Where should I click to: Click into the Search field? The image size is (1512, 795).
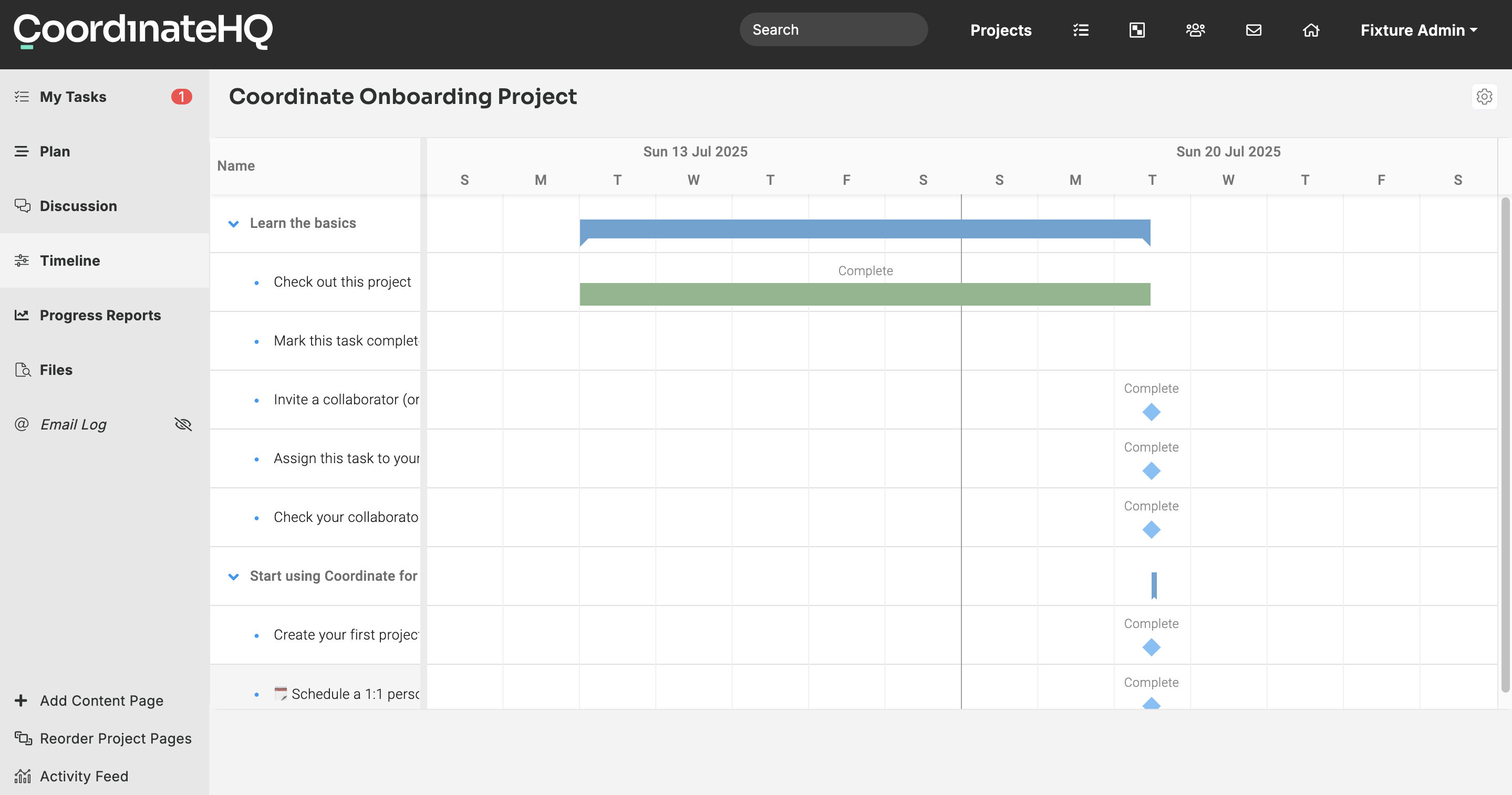(833, 29)
